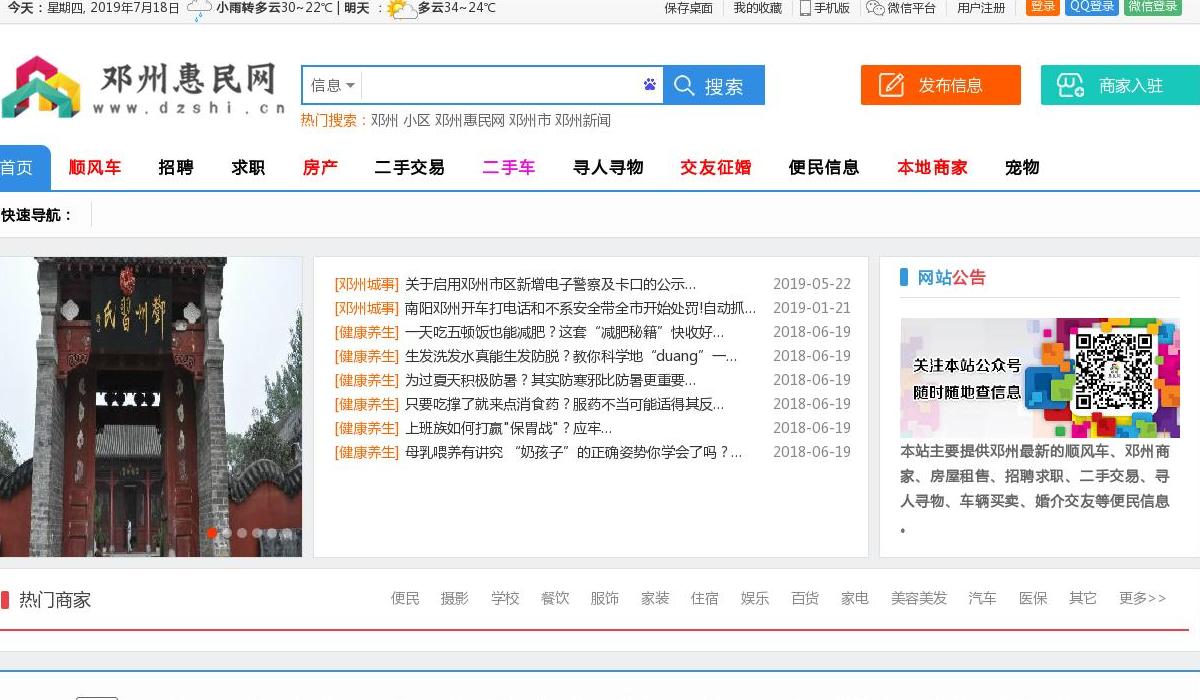Viewport: 1200px width, 700px height.
Task: Open the 顺风车 navigation item
Action: pyautogui.click(x=95, y=167)
